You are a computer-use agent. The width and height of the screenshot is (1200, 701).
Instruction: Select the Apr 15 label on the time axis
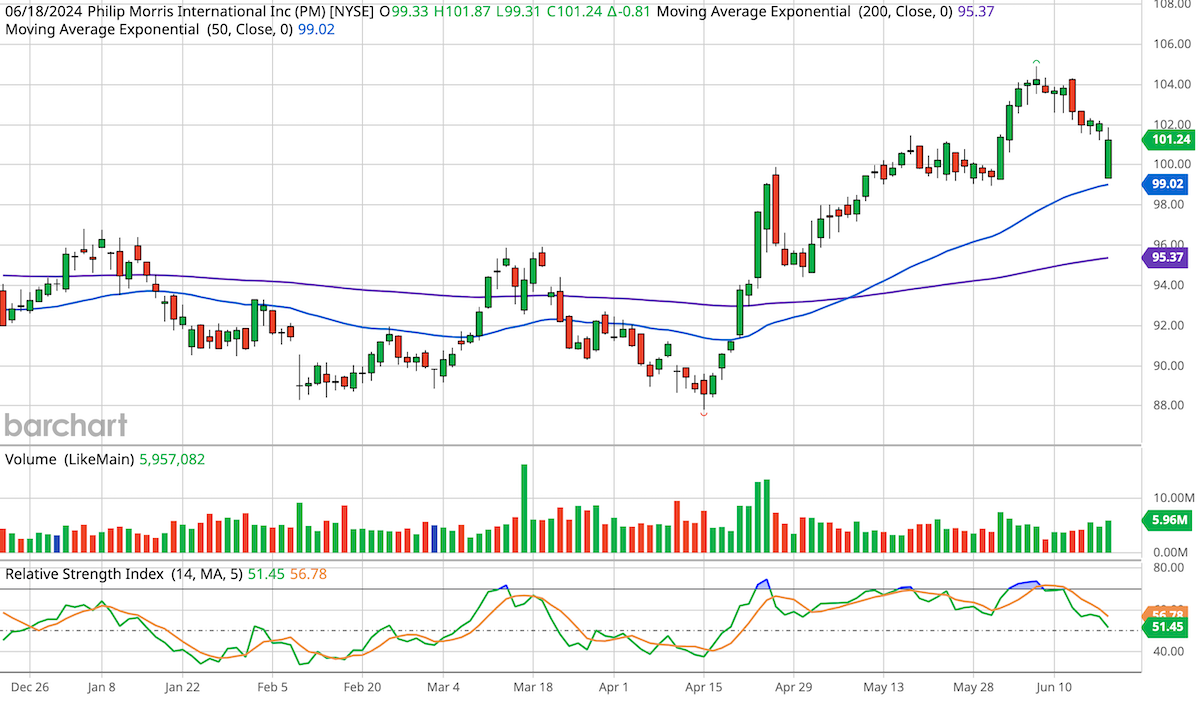[702, 688]
